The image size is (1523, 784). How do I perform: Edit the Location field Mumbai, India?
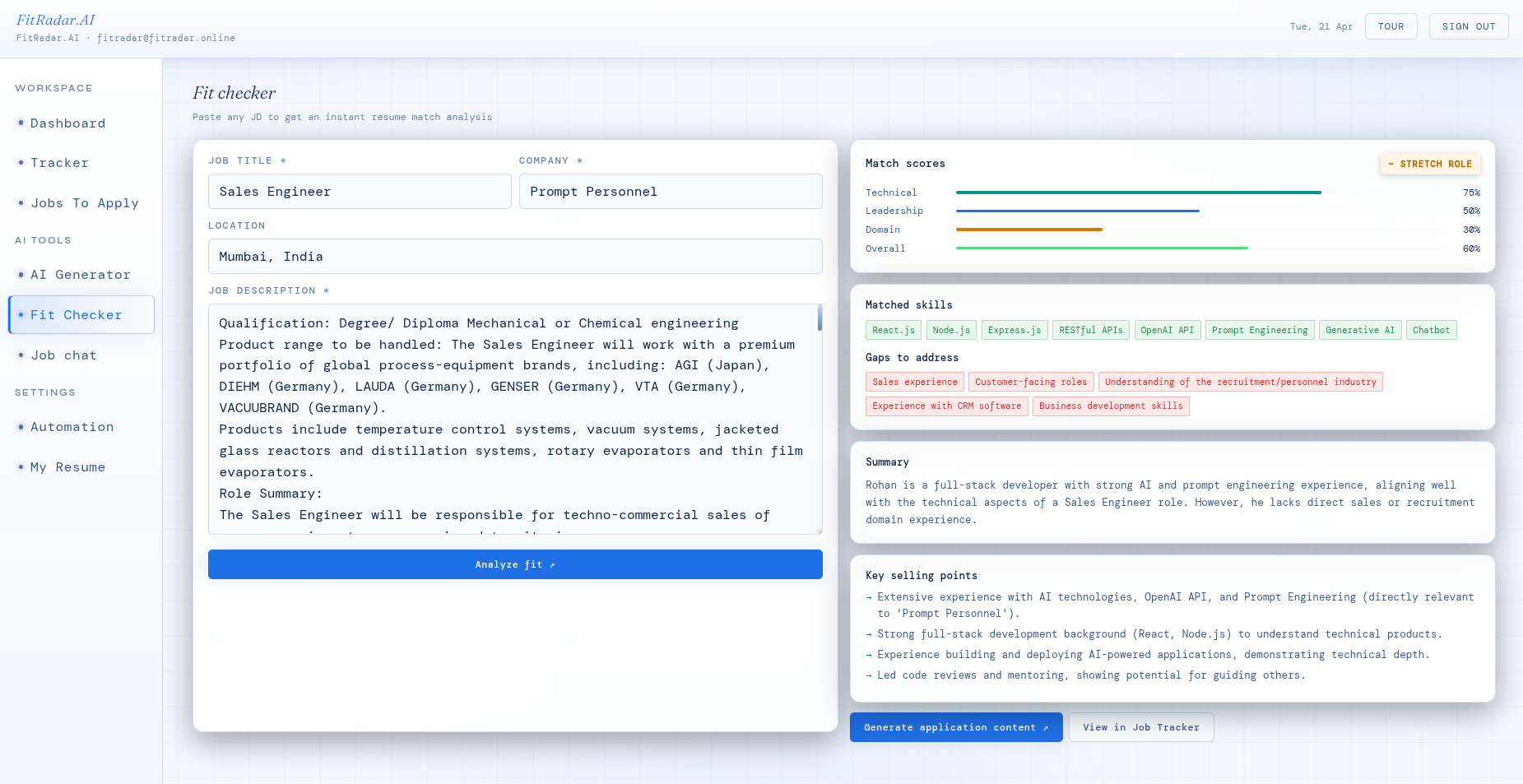tap(515, 257)
